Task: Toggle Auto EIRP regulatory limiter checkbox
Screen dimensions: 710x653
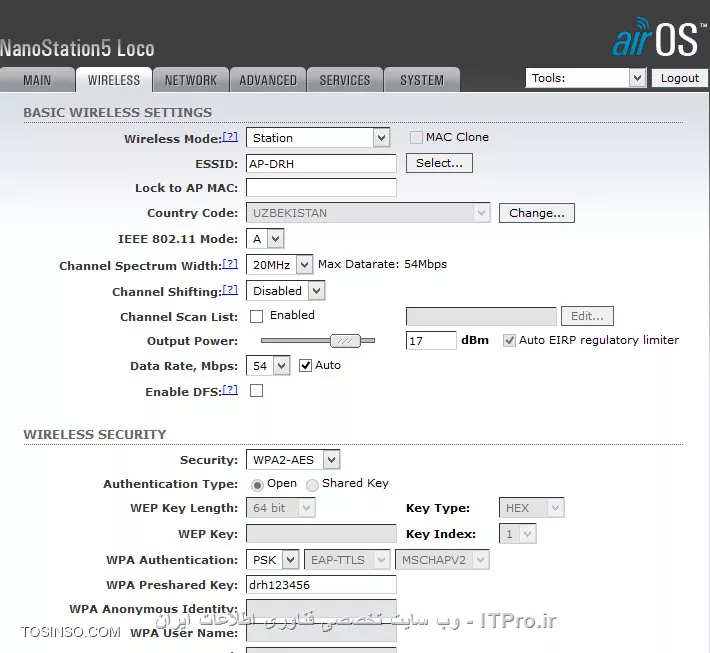Action: tap(509, 341)
